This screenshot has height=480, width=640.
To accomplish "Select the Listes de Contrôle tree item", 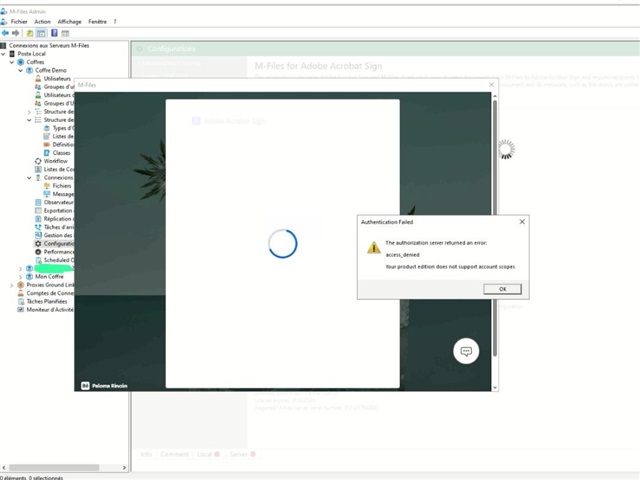I will [x=59, y=169].
